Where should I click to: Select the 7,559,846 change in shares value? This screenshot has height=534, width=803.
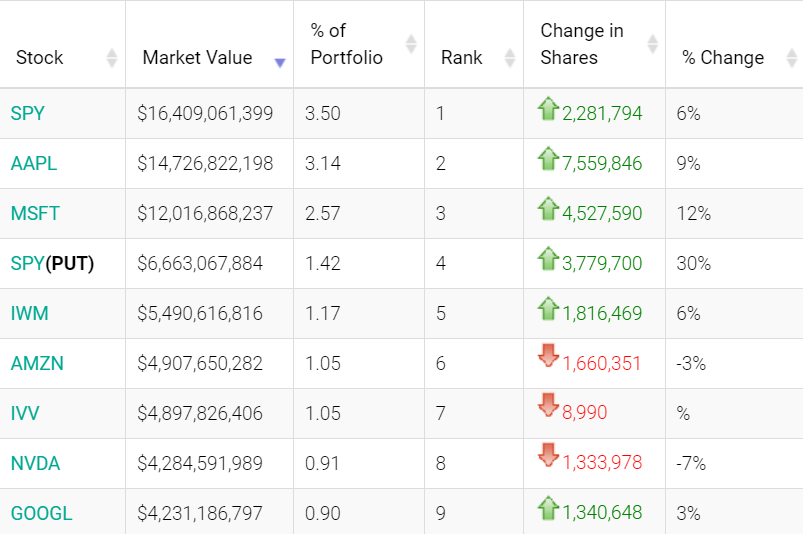click(602, 163)
